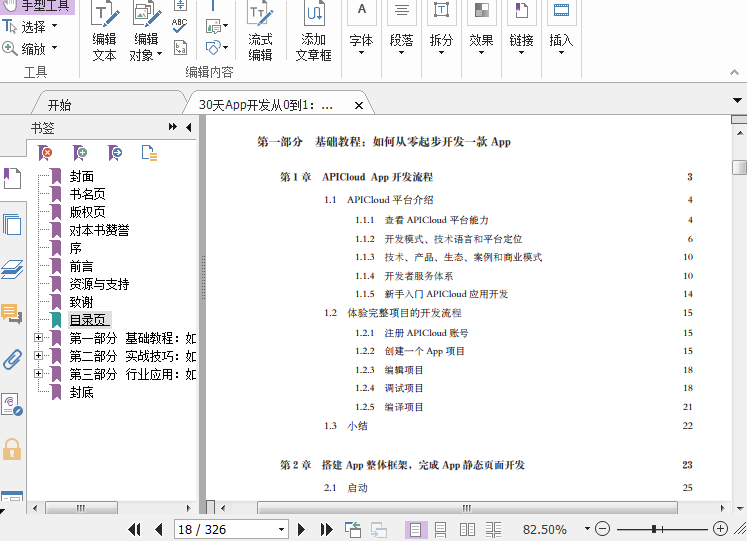Run the ABC spell check tool
The width and height of the screenshot is (747, 541).
click(180, 26)
